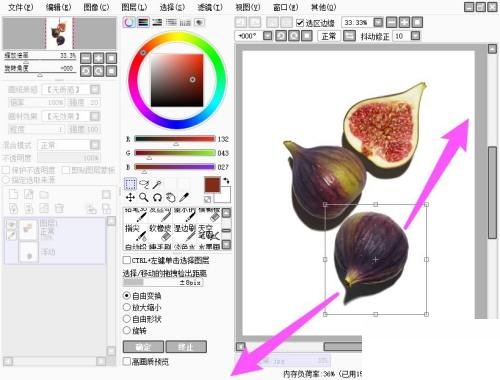This screenshot has width=500, height=380.
Task: Swap foreground and background colors
Action: click(x=226, y=180)
